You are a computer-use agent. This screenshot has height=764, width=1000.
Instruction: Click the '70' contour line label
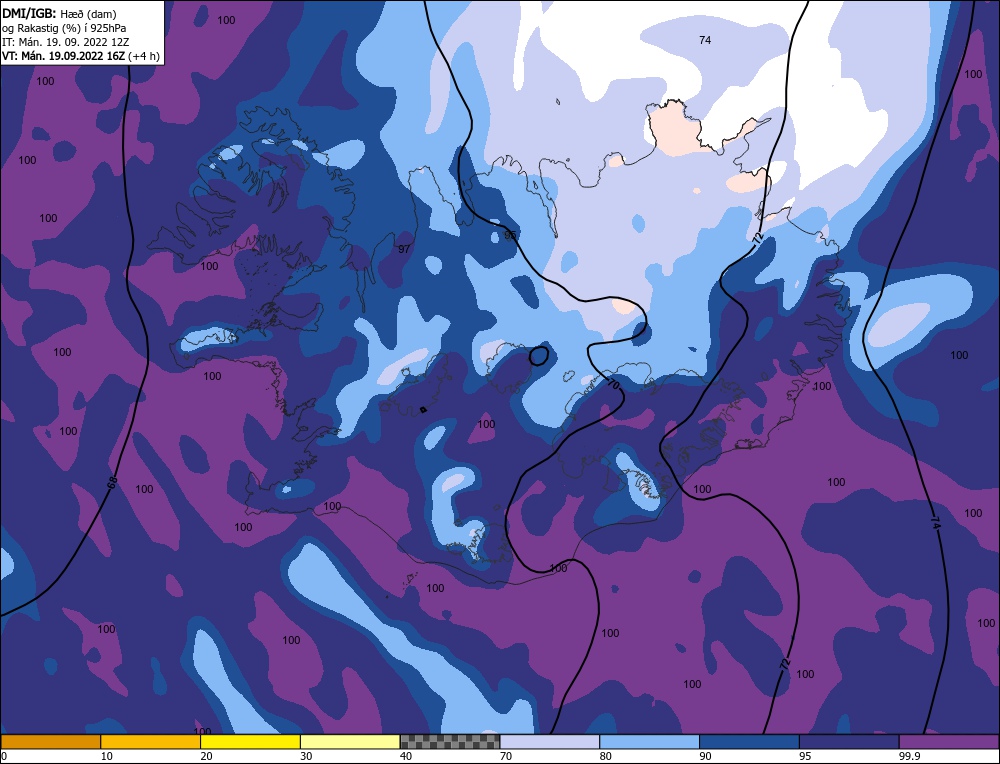613,385
